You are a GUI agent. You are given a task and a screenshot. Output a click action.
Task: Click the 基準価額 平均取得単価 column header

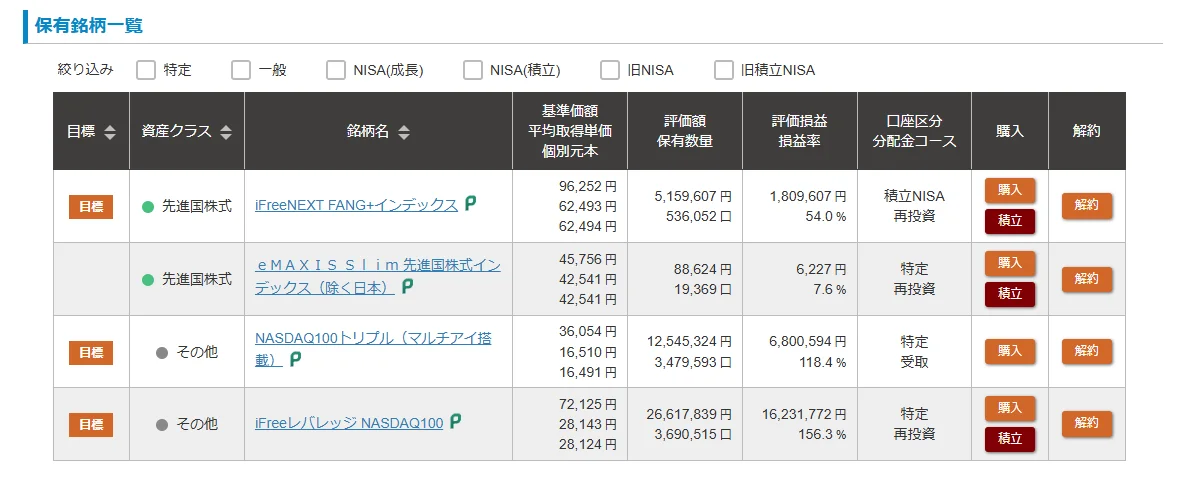click(570, 131)
